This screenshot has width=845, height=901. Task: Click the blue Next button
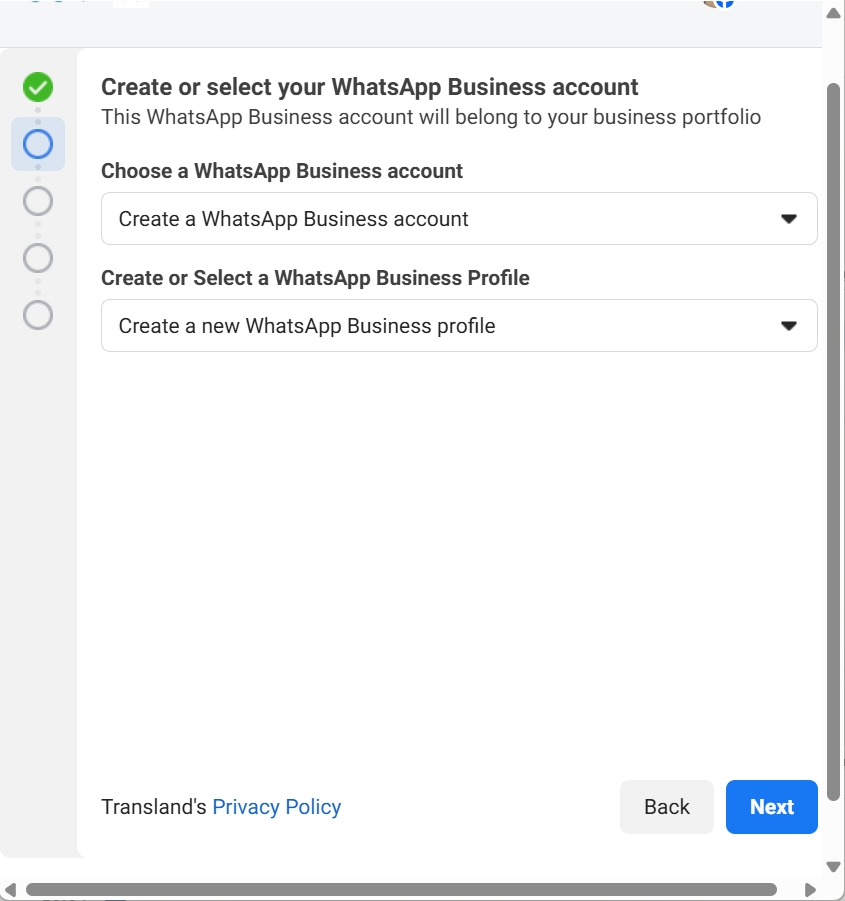[771, 807]
